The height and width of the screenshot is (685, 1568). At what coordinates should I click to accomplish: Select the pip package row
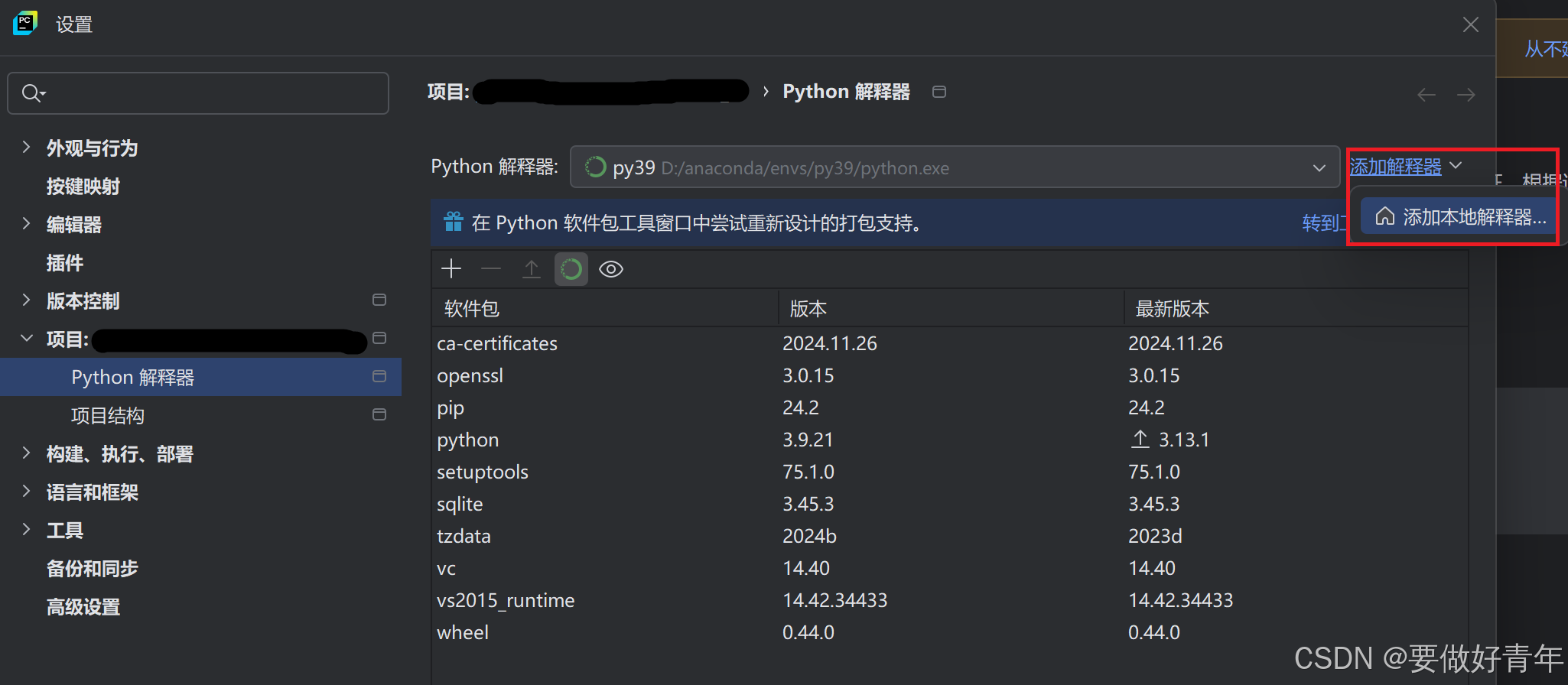click(949, 407)
